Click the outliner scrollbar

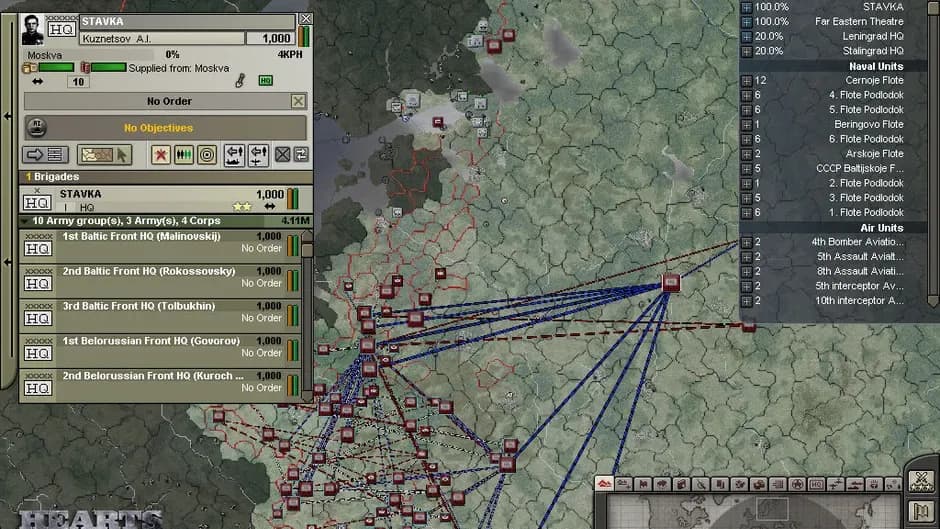pos(933,154)
